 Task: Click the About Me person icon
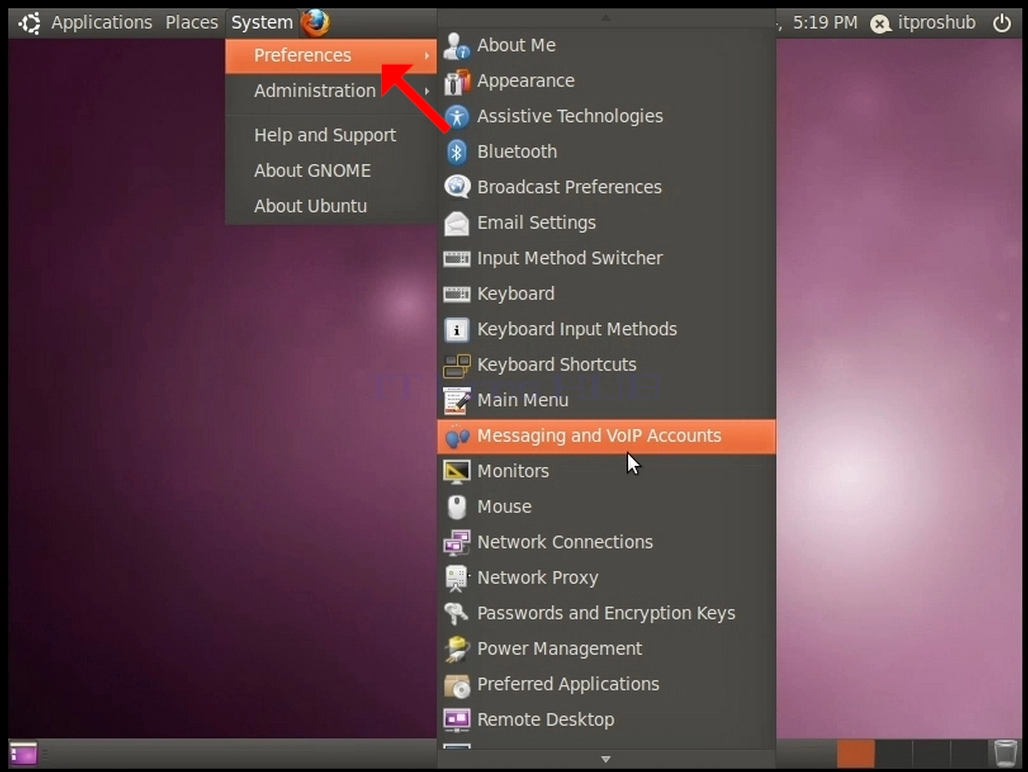pyautogui.click(x=456, y=45)
